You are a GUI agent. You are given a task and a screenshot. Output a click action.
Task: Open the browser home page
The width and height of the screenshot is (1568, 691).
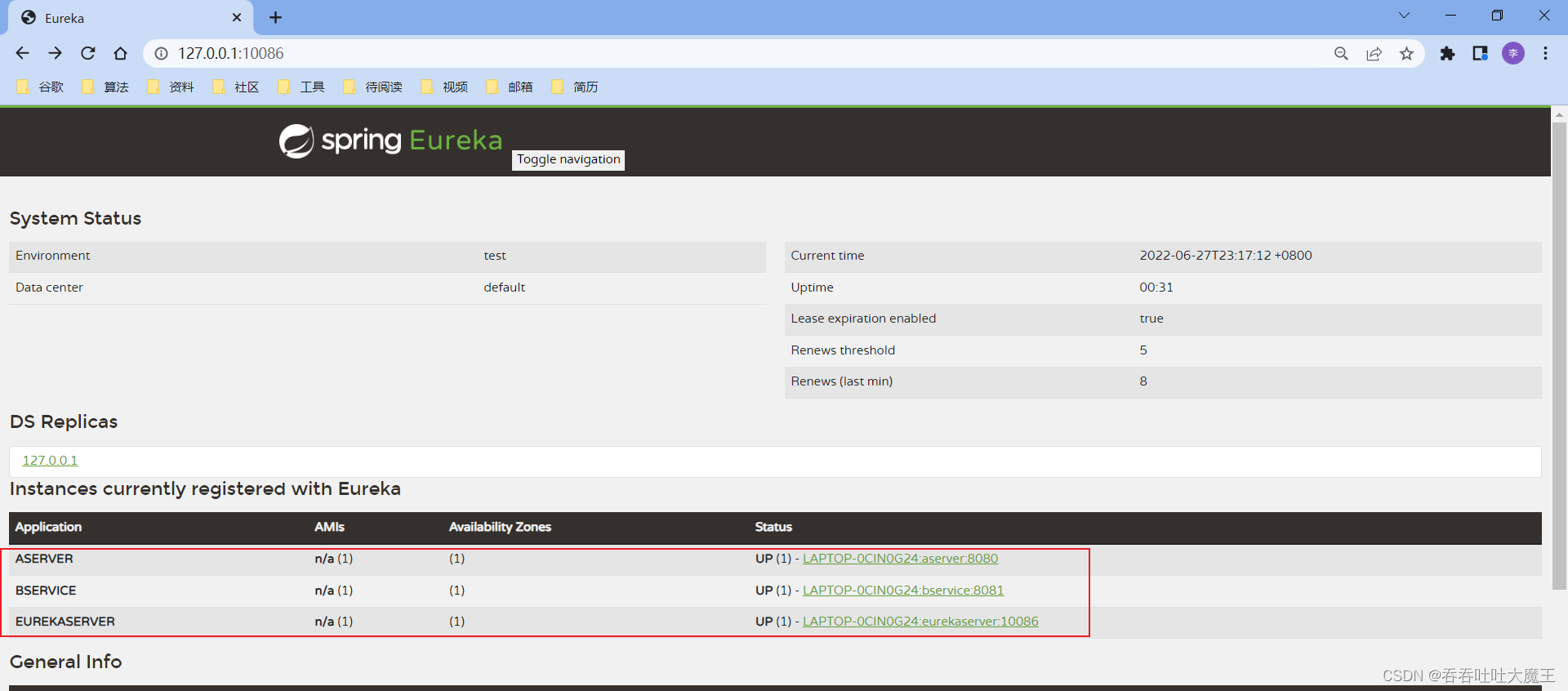121,53
